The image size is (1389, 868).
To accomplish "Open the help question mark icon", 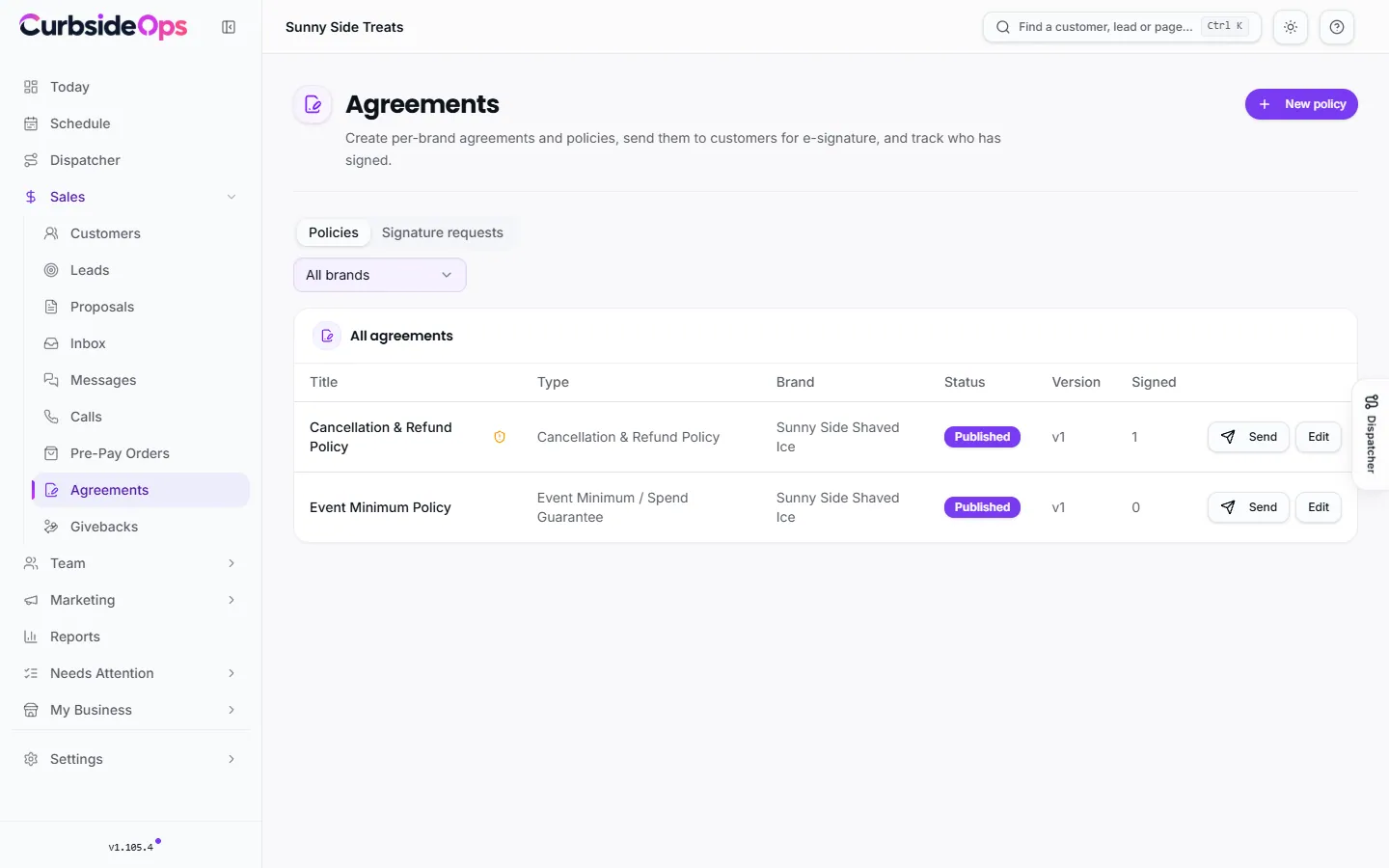I will point(1337,27).
